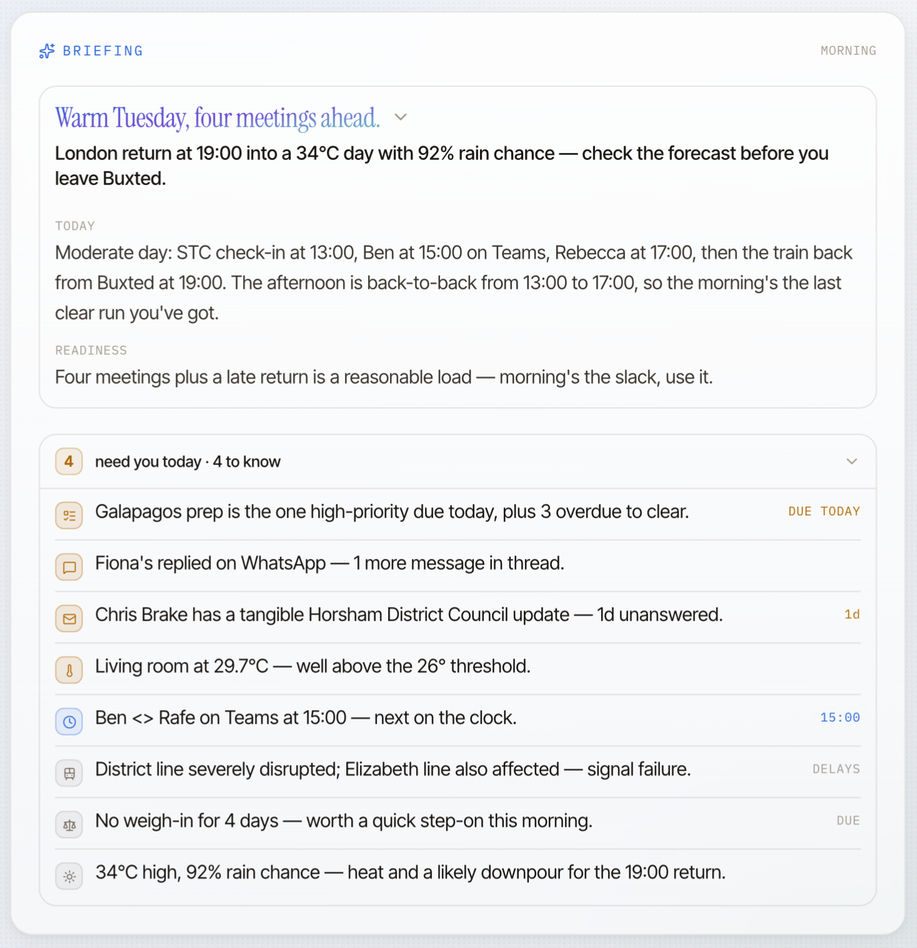The height and width of the screenshot is (948, 917).
Task: Collapse the Warm Tuesday summary chevron
Action: 401,117
